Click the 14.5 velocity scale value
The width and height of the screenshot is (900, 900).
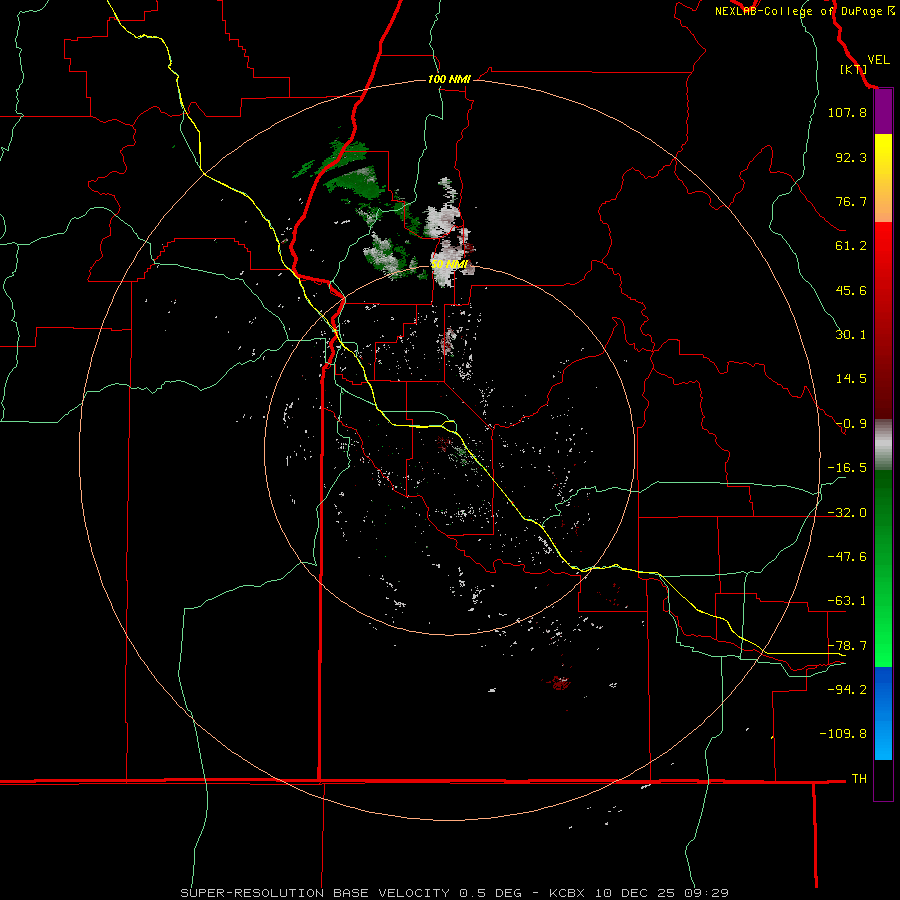point(851,379)
